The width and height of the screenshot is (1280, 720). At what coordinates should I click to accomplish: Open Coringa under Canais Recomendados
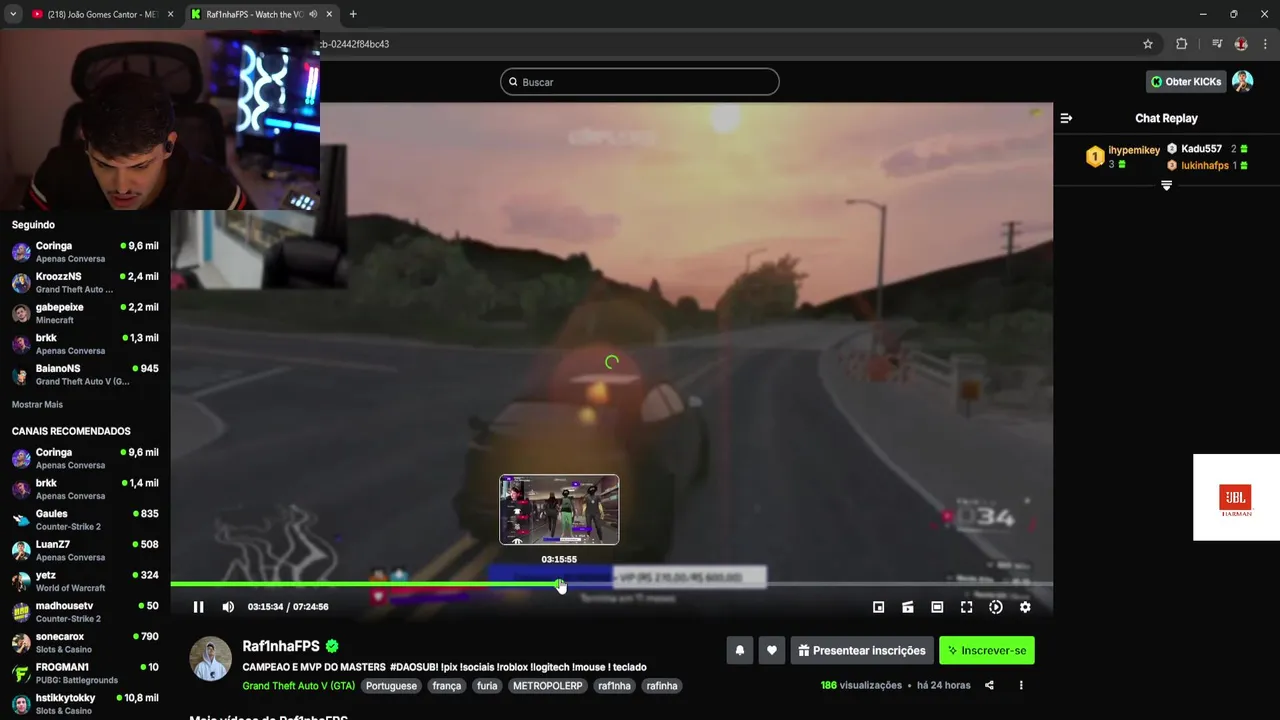pyautogui.click(x=85, y=459)
